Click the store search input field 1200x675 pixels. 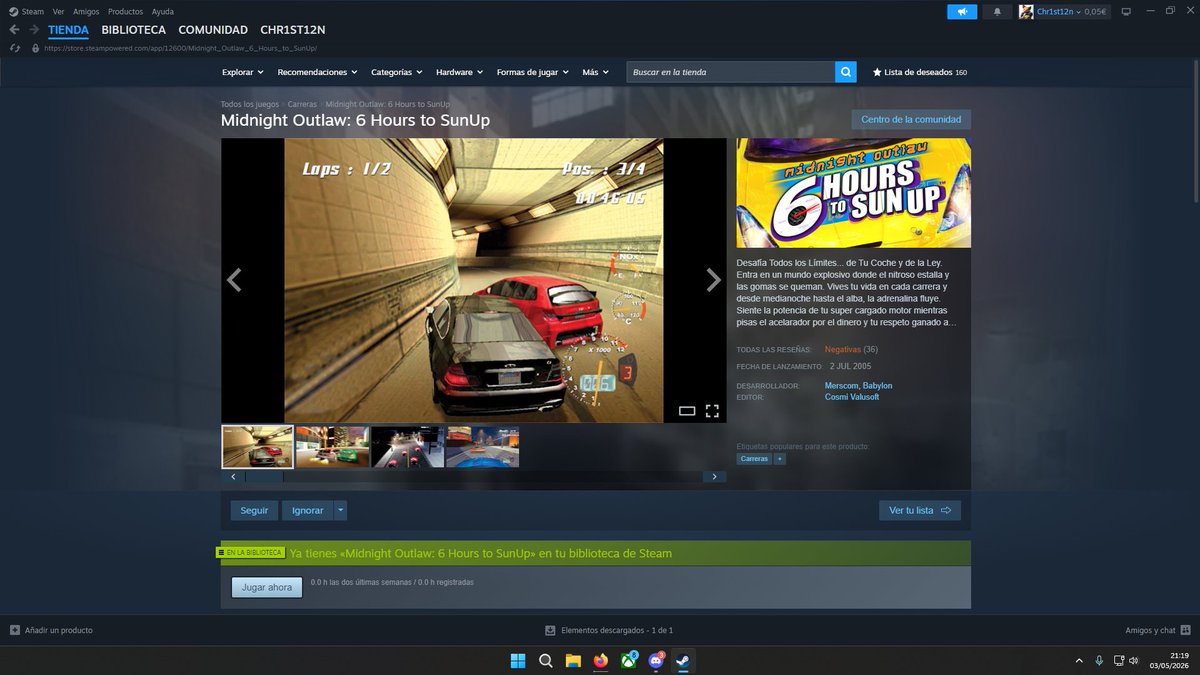(731, 72)
